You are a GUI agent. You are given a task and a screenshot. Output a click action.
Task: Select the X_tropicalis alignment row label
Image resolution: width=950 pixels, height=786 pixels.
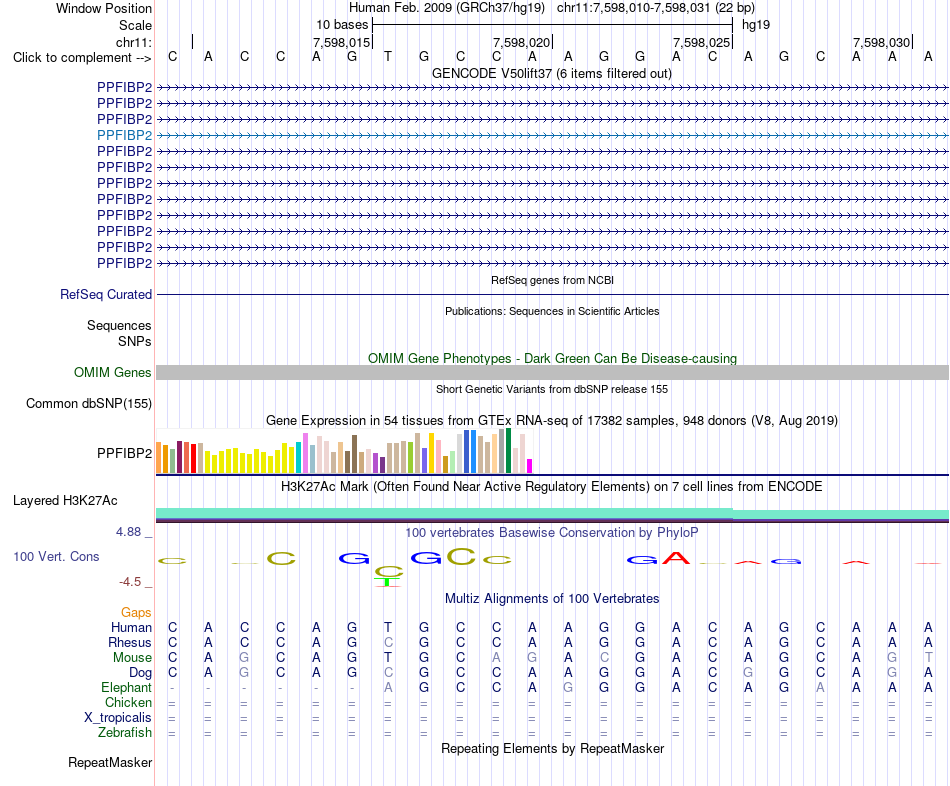(x=118, y=718)
